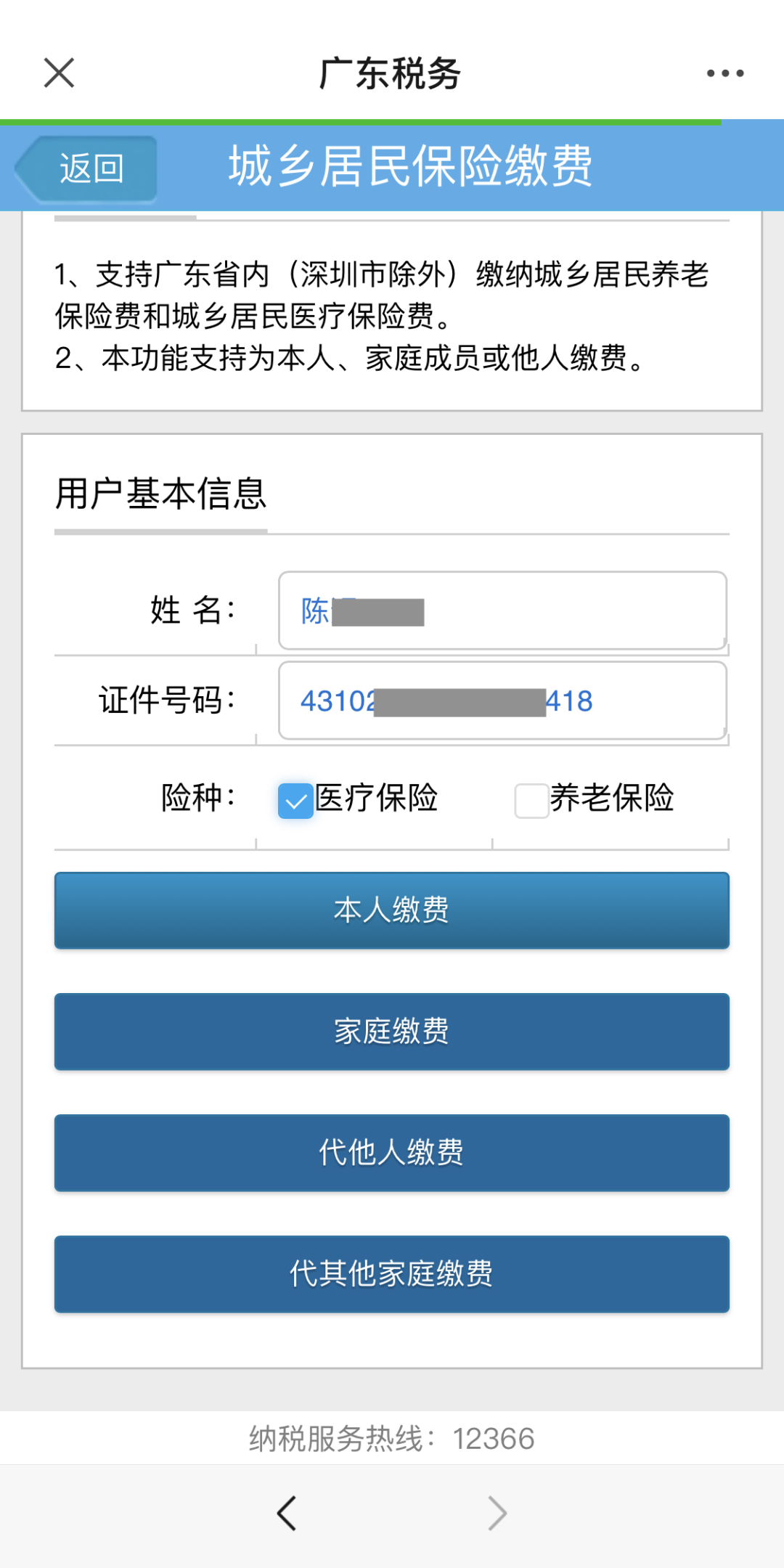This screenshot has width=784, height=1568.
Task: Click the 广东税务 title at the top
Action: click(391, 73)
